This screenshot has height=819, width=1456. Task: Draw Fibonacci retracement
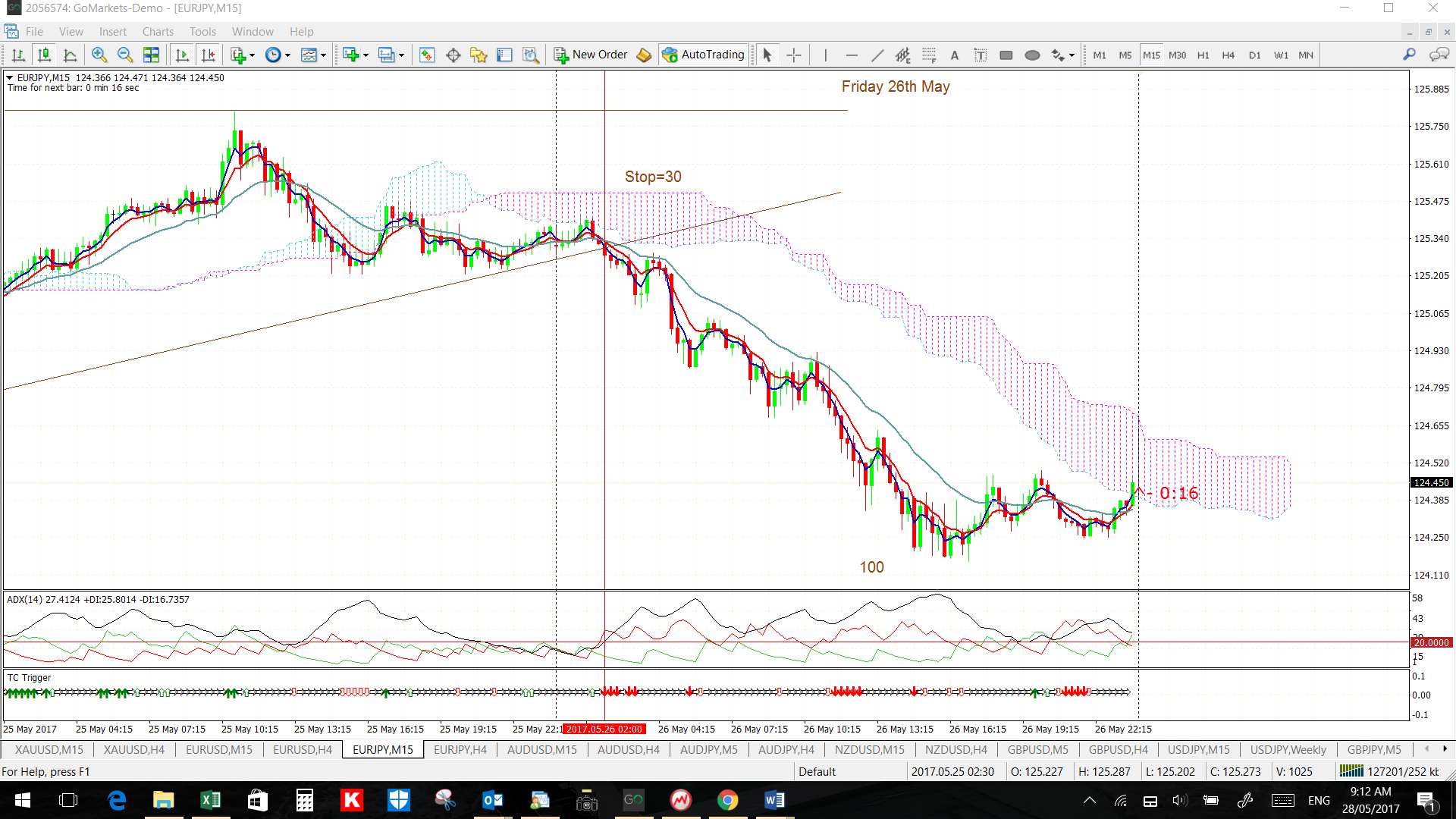929,55
